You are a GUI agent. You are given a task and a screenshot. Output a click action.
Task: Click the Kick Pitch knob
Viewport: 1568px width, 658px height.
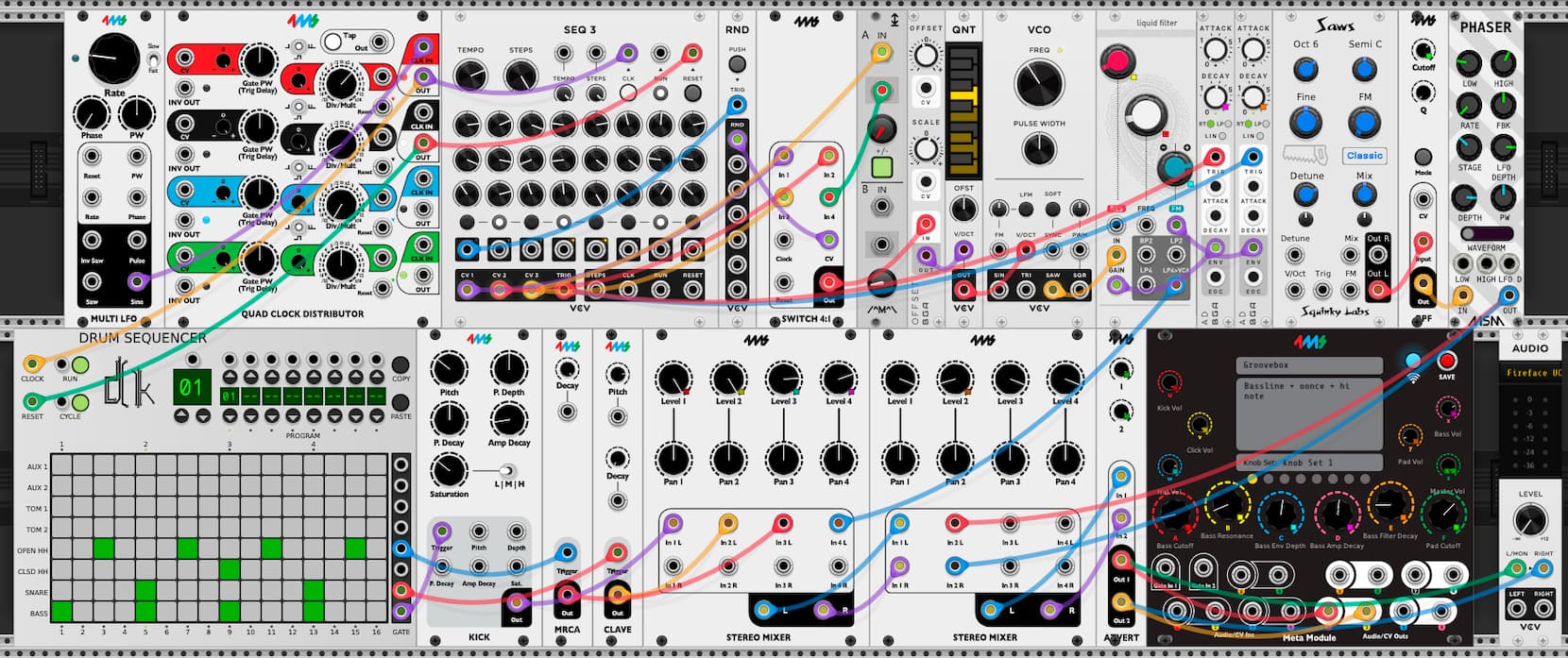pyautogui.click(x=450, y=370)
